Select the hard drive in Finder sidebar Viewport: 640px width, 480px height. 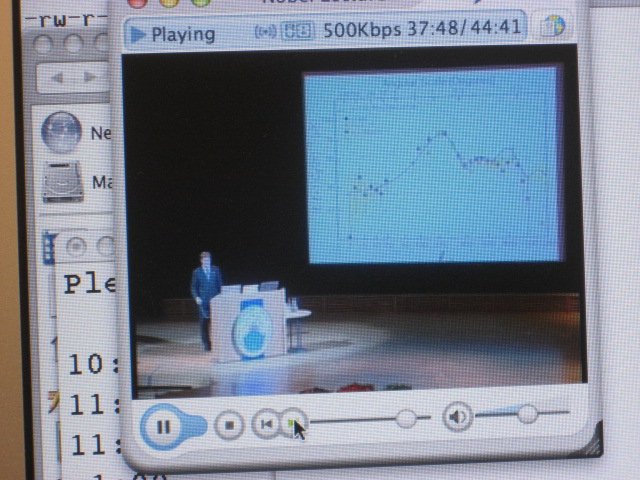(x=60, y=182)
